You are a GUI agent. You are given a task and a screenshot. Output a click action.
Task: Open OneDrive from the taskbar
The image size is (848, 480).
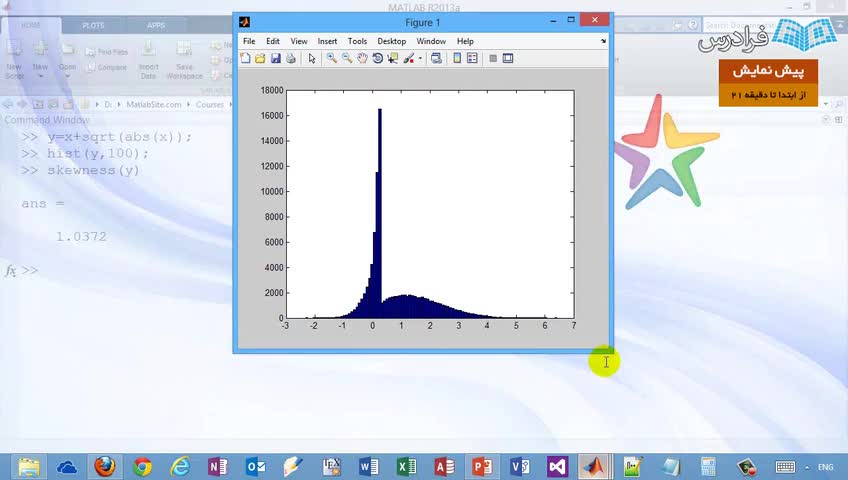[x=67, y=467]
